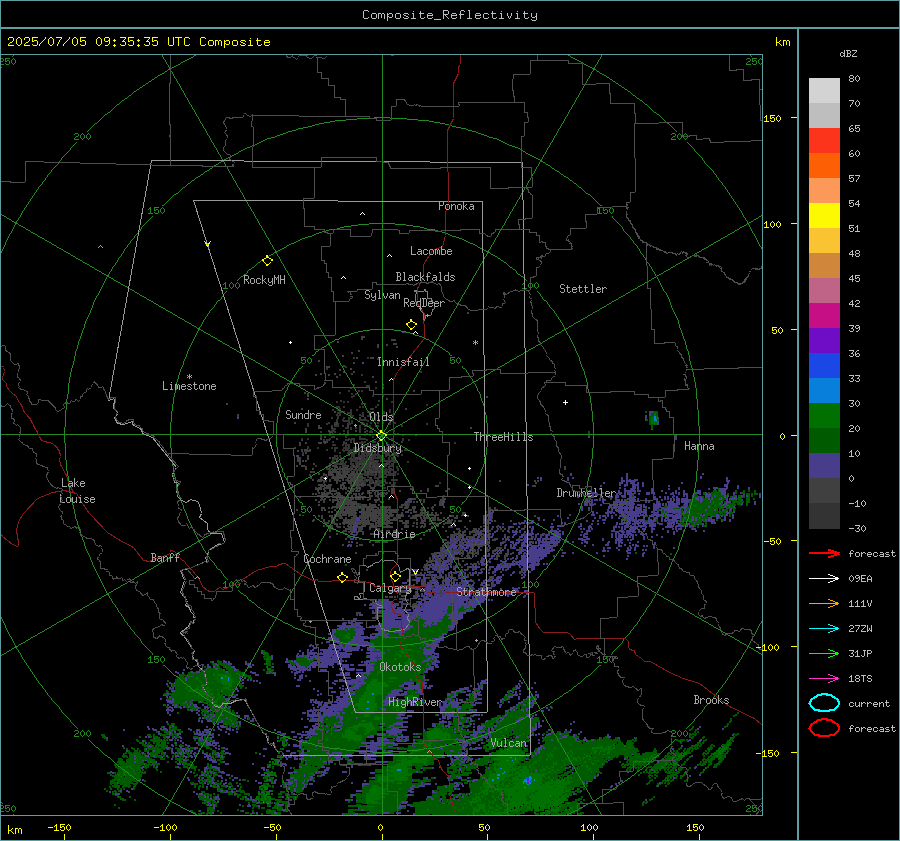Click the red forecast ellipse icon
900x841 pixels.
[x=824, y=728]
